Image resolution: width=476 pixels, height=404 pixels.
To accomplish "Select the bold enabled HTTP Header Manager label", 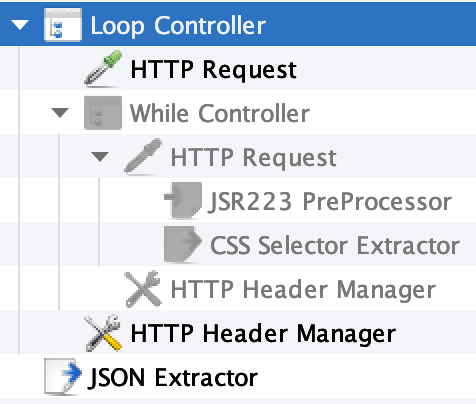I will click(263, 334).
